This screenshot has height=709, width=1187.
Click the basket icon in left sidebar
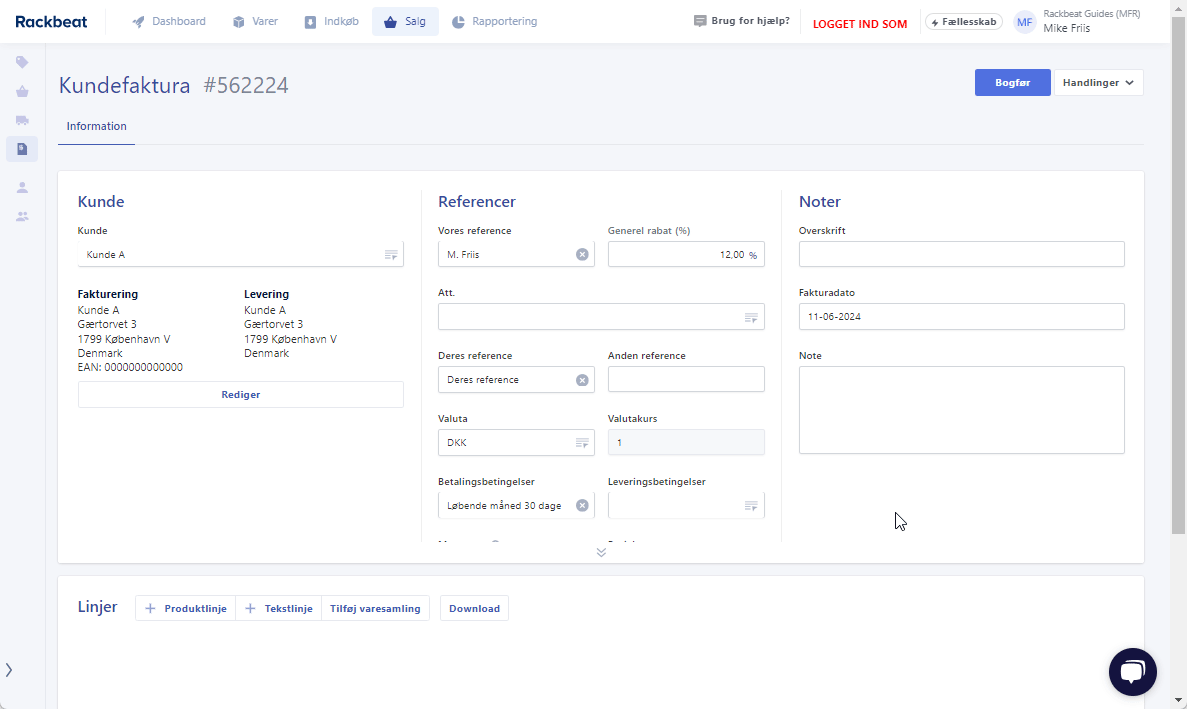tap(22, 92)
